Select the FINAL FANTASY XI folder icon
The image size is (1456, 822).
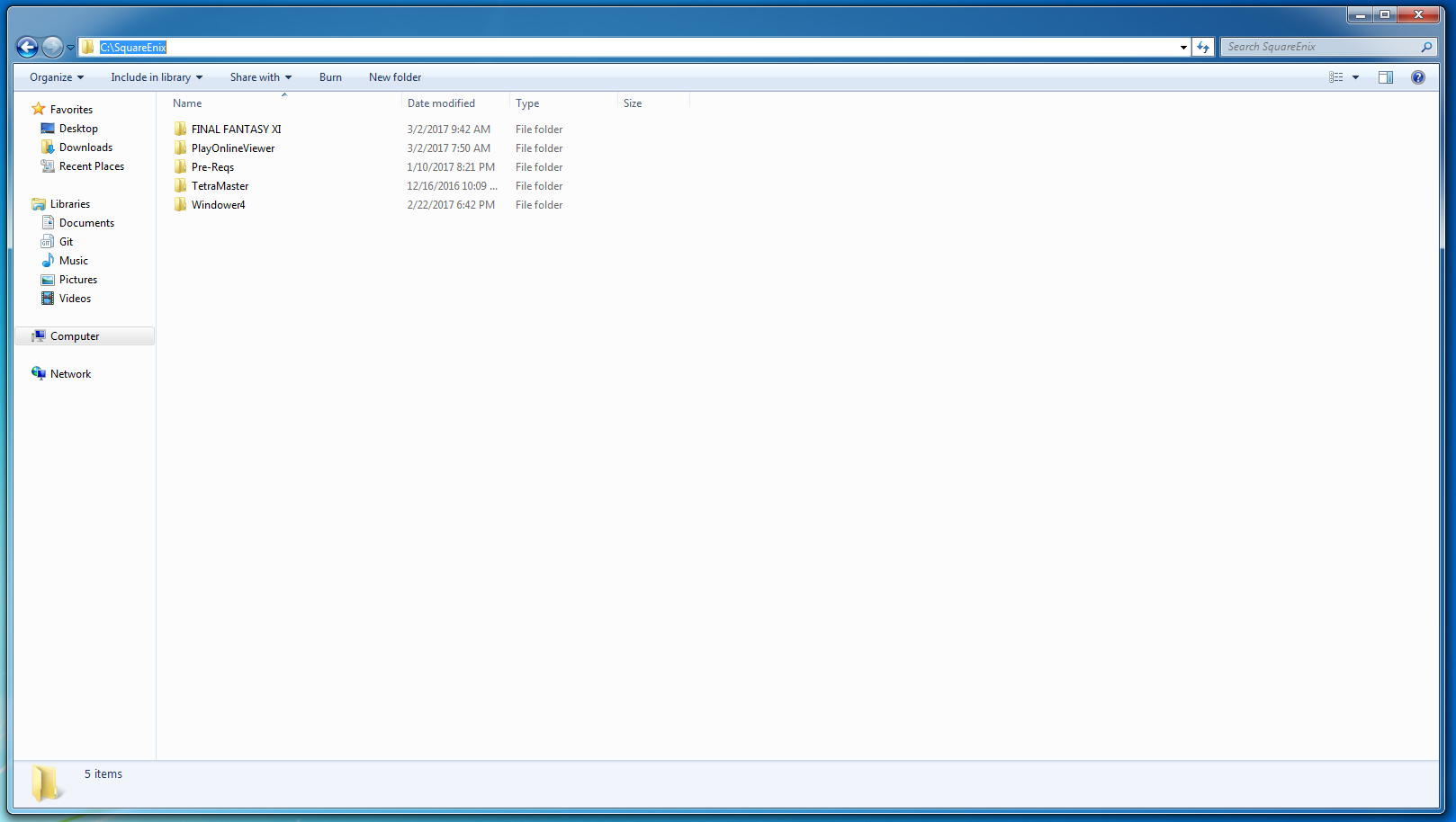pyautogui.click(x=181, y=129)
